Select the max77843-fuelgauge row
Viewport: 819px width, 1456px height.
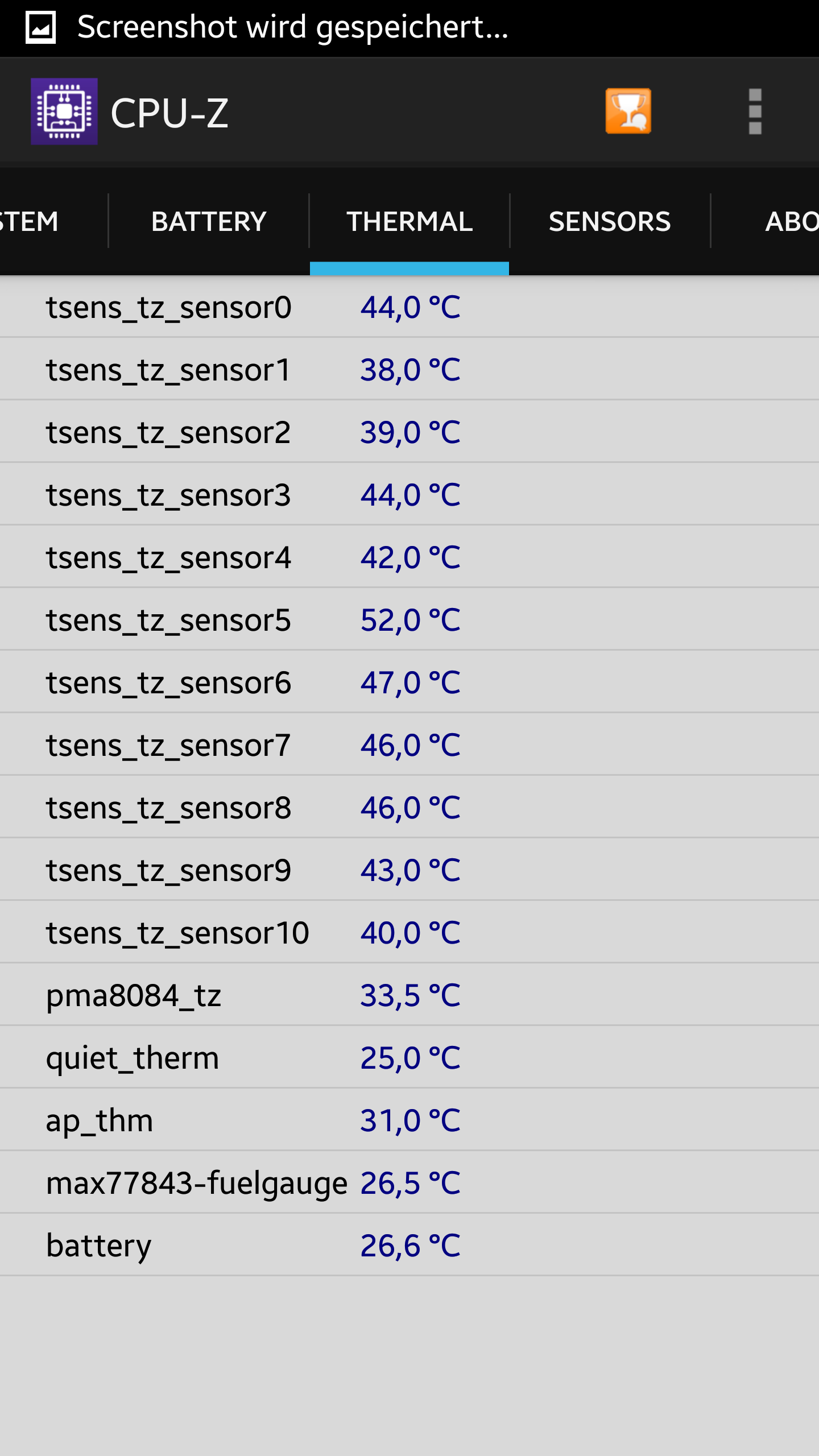tap(409, 1183)
